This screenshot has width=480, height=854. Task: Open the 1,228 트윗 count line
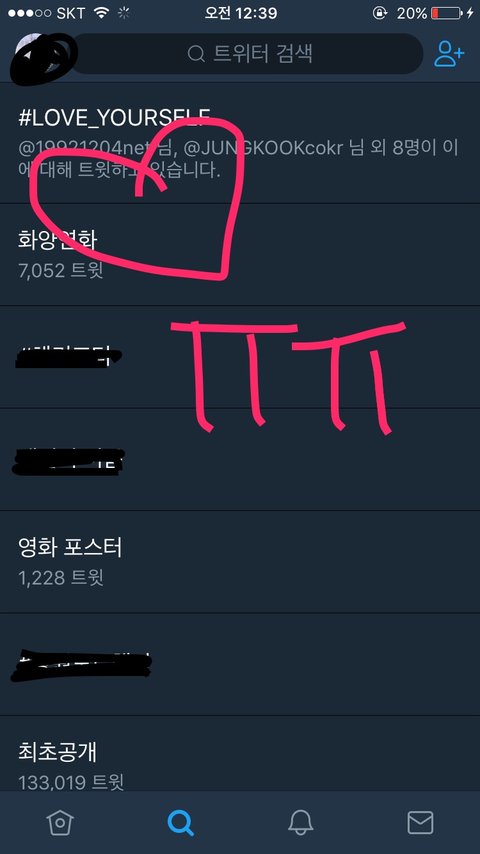click(61, 577)
